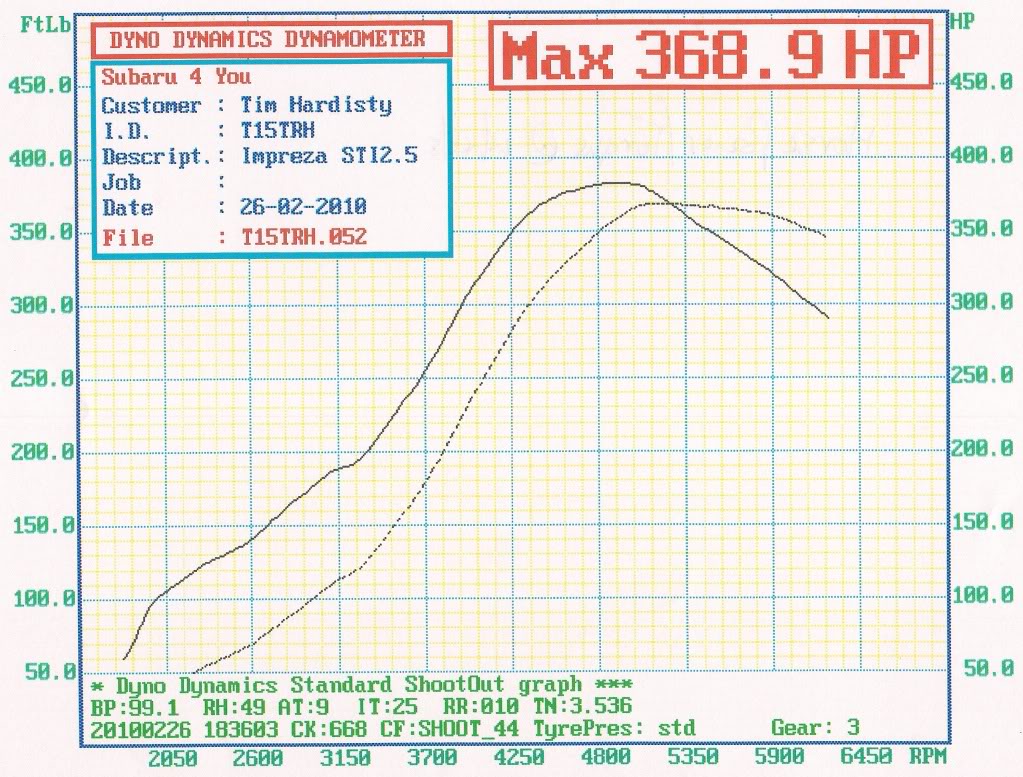Click the 'RH:49' reading
Image resolution: width=1023 pixels, height=777 pixels.
coord(234,707)
